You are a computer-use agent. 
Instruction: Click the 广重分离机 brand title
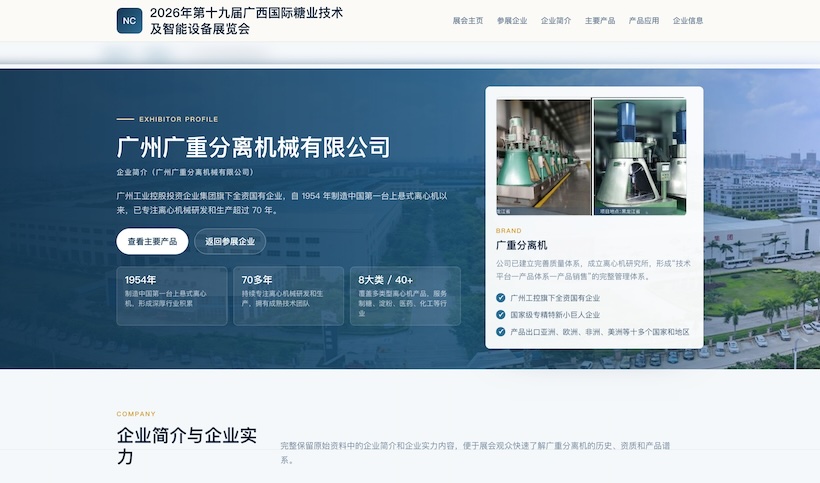click(521, 245)
